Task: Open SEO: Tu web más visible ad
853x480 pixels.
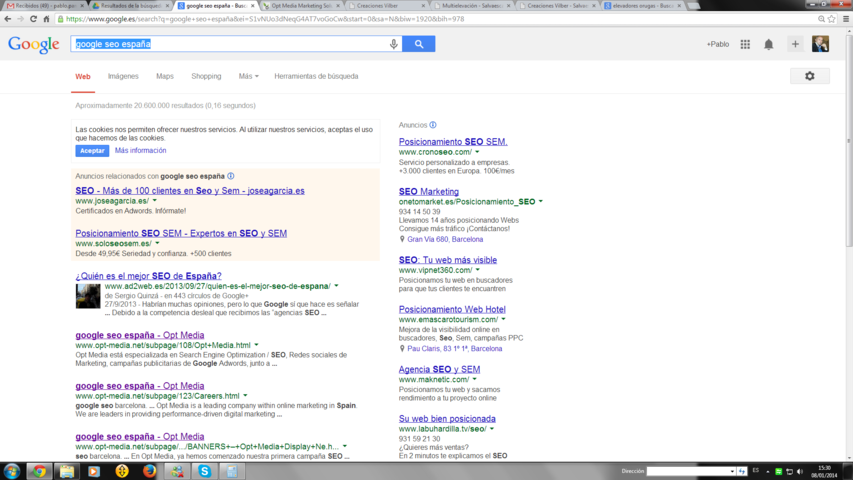Action: click(448, 260)
